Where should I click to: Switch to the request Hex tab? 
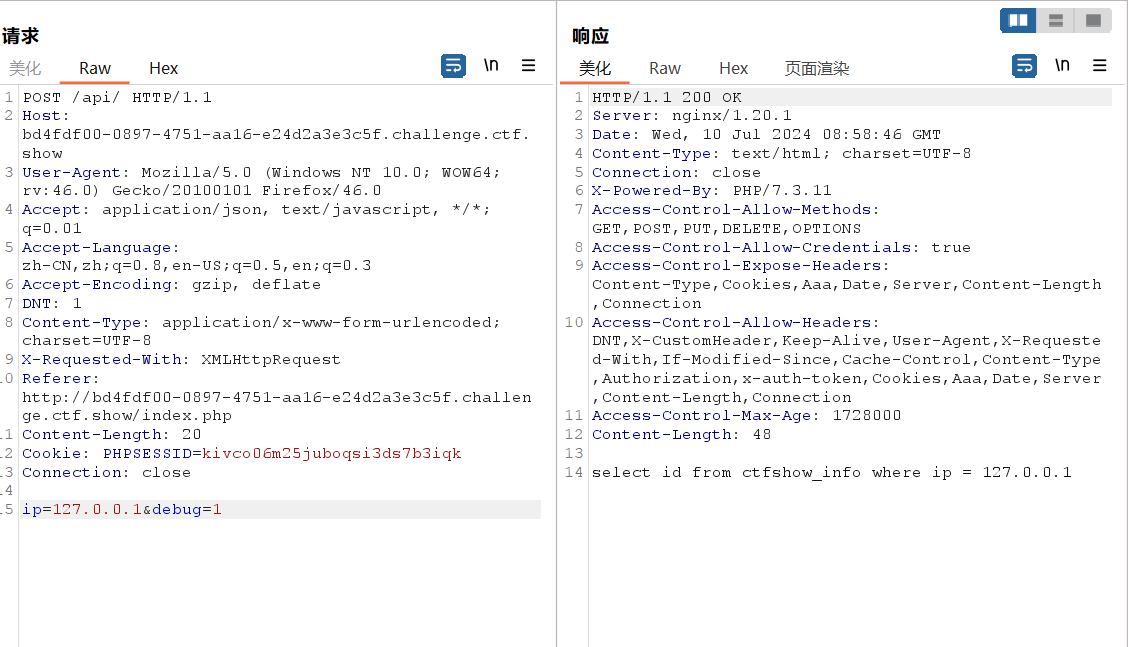pyautogui.click(x=163, y=68)
